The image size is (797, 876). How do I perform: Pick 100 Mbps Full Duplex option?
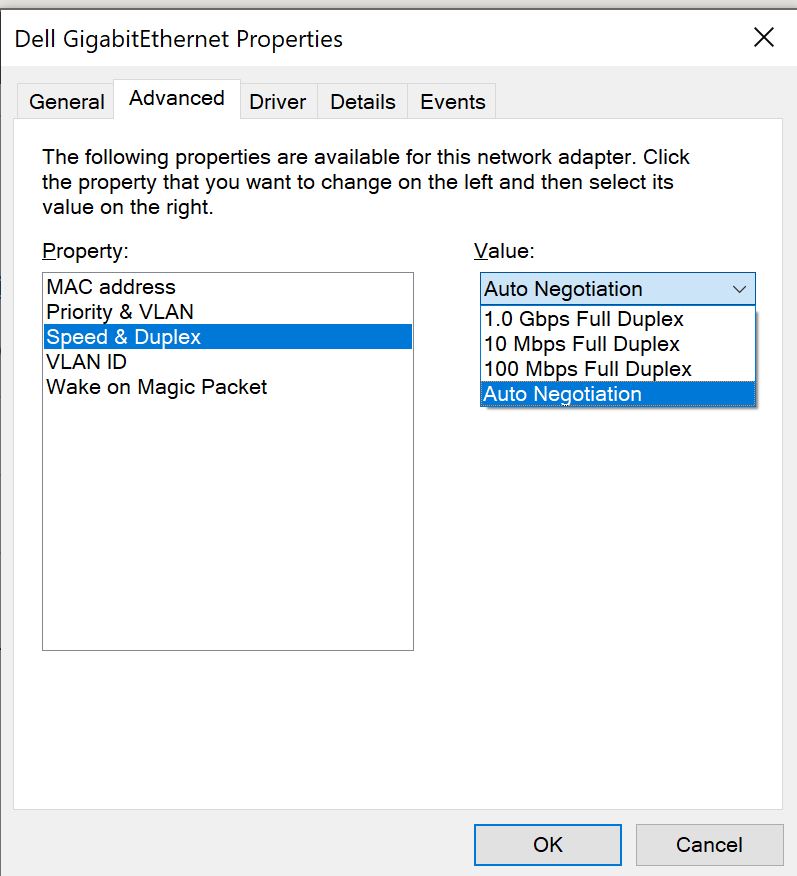(x=587, y=369)
